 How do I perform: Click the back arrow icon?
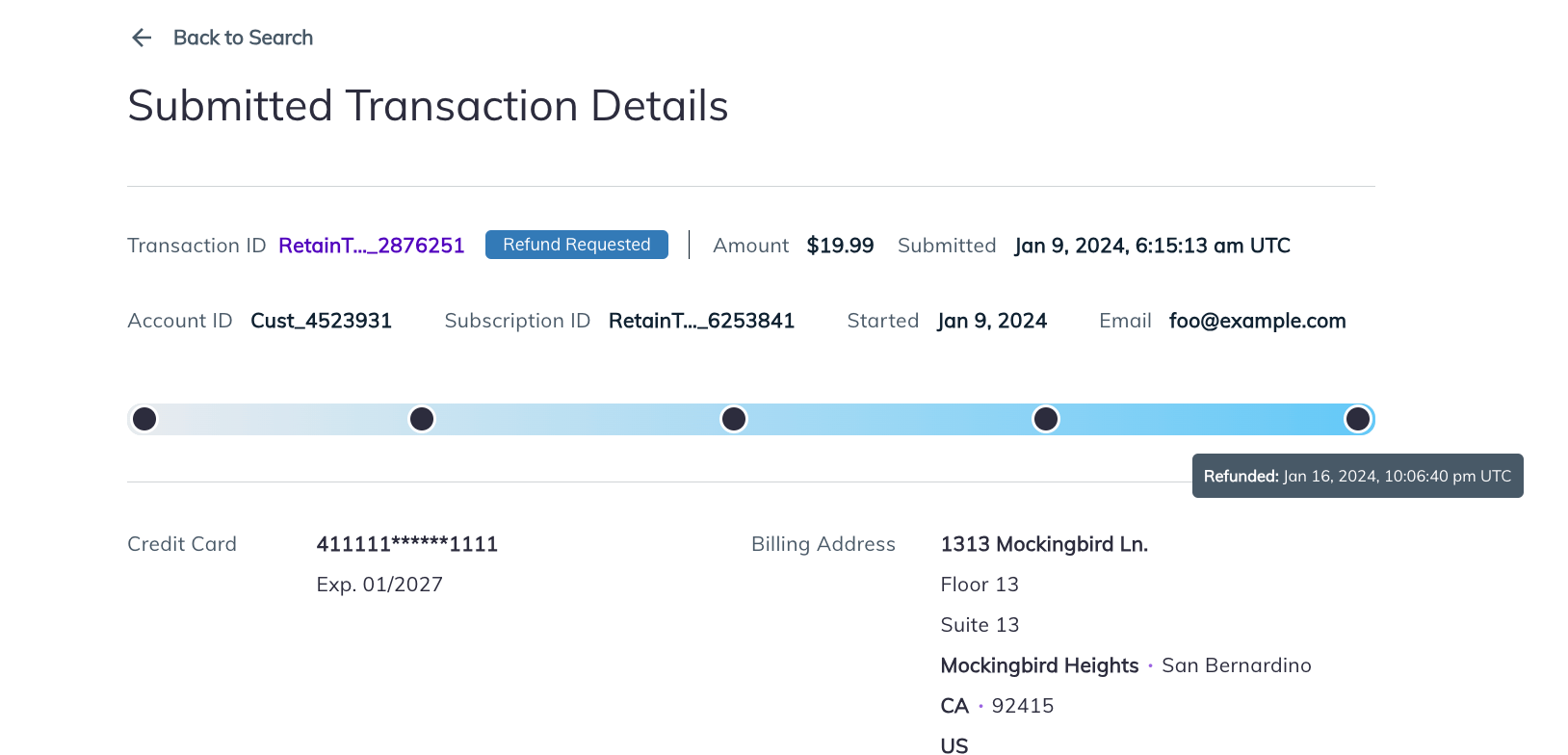[142, 38]
